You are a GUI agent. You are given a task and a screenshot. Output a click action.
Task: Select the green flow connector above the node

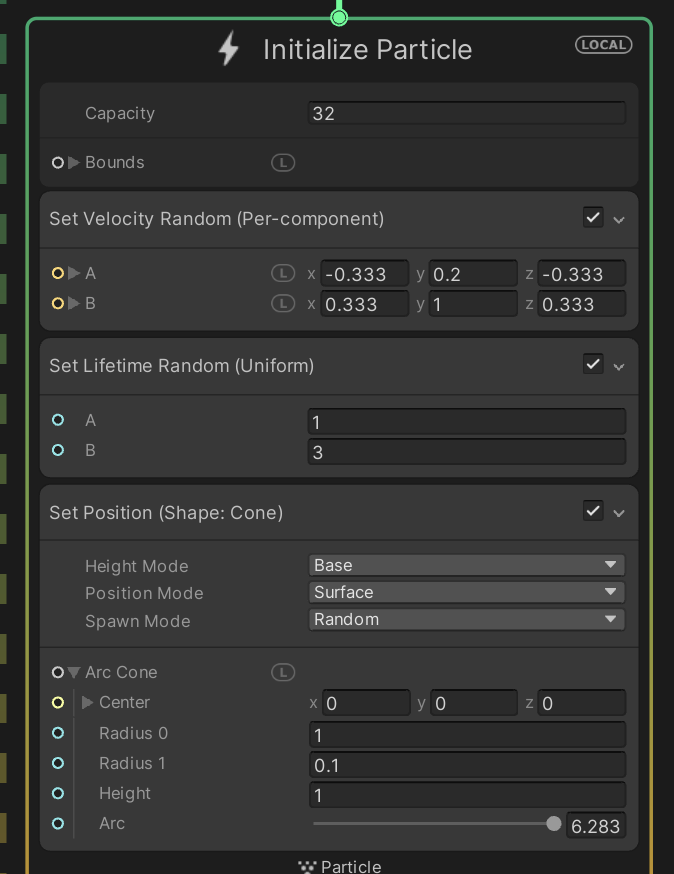338,16
